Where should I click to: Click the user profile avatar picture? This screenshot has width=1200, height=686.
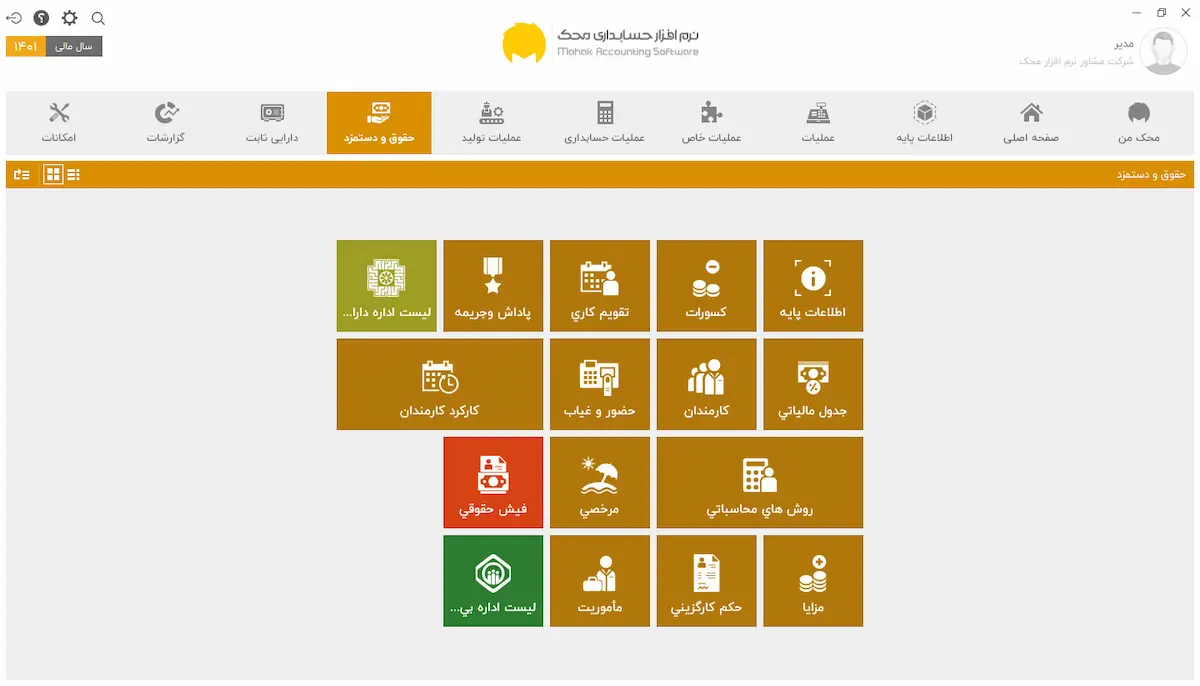point(1163,52)
